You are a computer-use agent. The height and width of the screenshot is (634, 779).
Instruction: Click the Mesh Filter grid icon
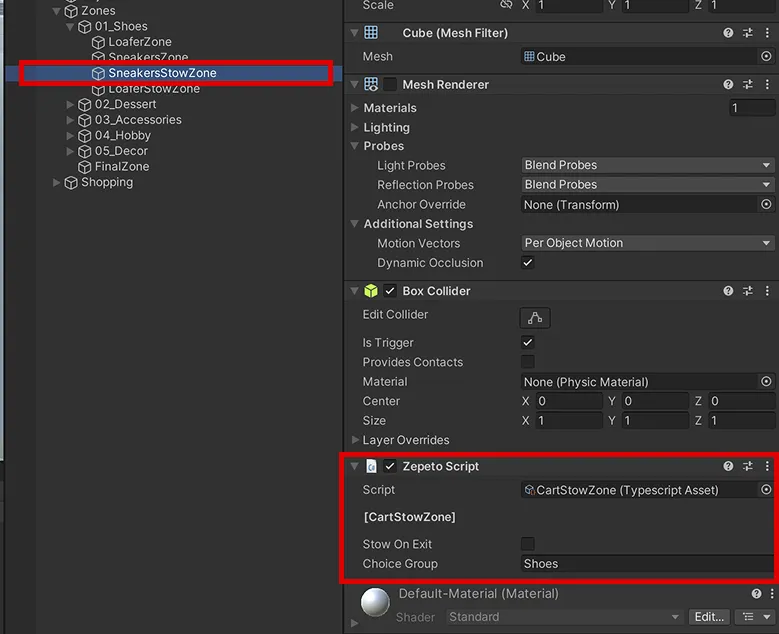371,33
